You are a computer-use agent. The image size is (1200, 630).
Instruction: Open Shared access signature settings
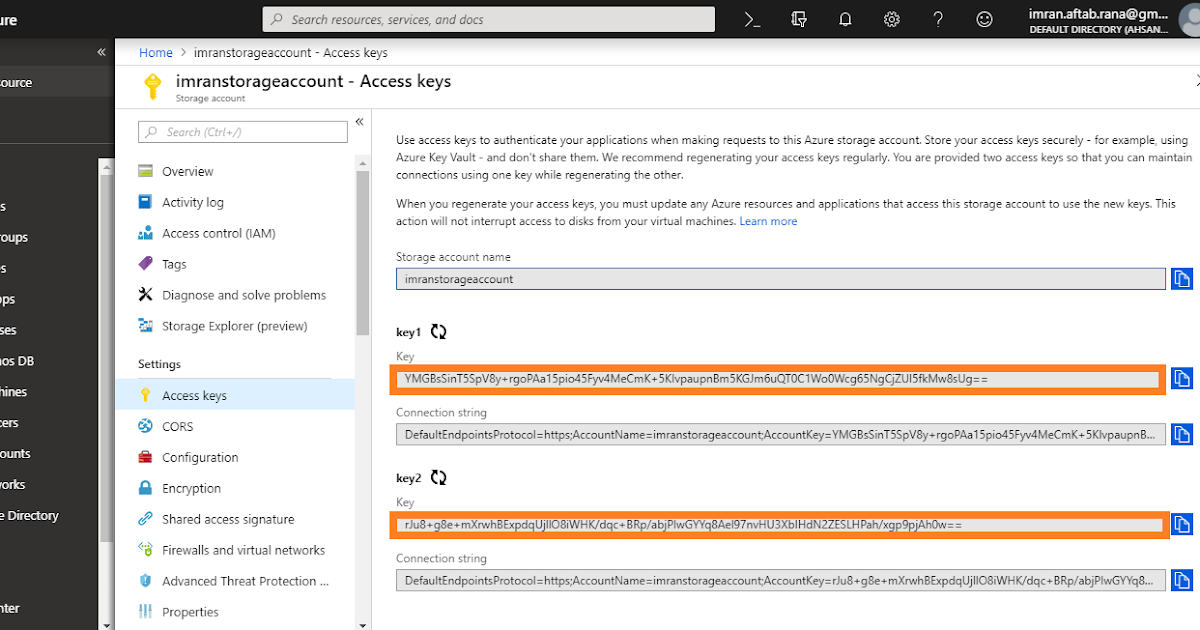(229, 519)
